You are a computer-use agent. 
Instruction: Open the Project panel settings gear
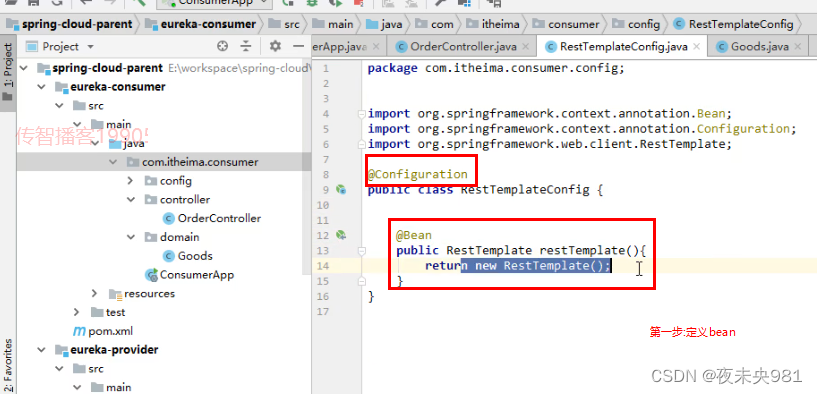pos(275,46)
